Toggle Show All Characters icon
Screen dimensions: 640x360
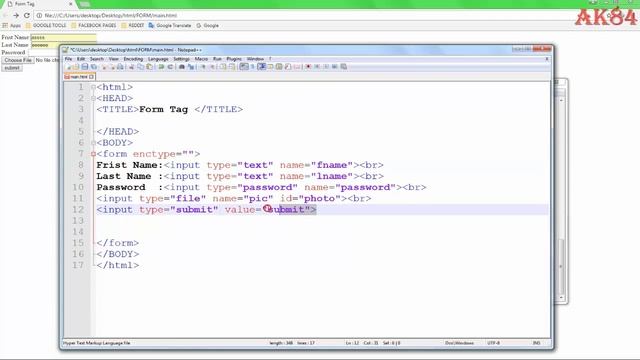(x=253, y=67)
